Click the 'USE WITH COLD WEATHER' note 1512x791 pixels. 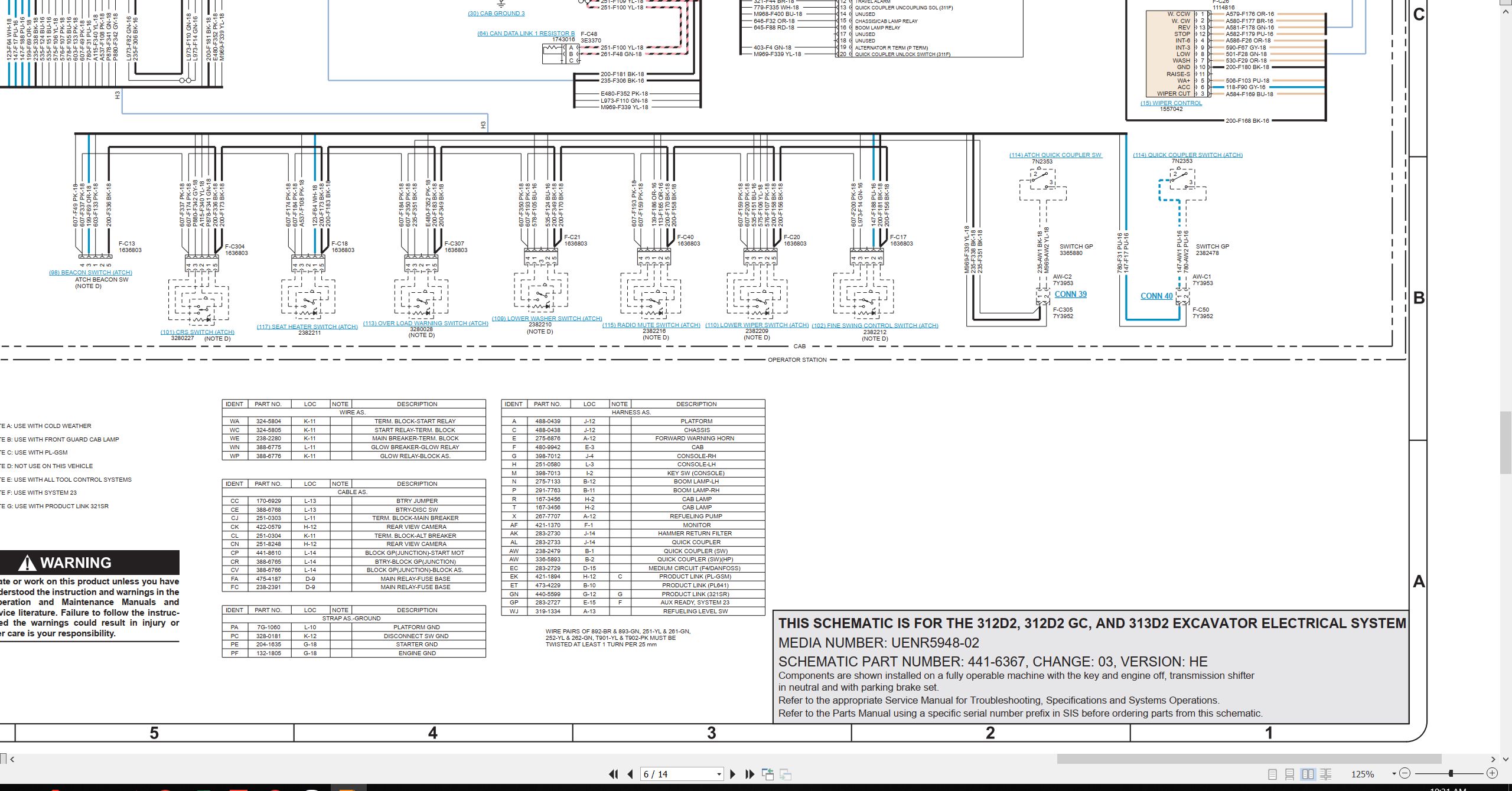click(x=46, y=426)
